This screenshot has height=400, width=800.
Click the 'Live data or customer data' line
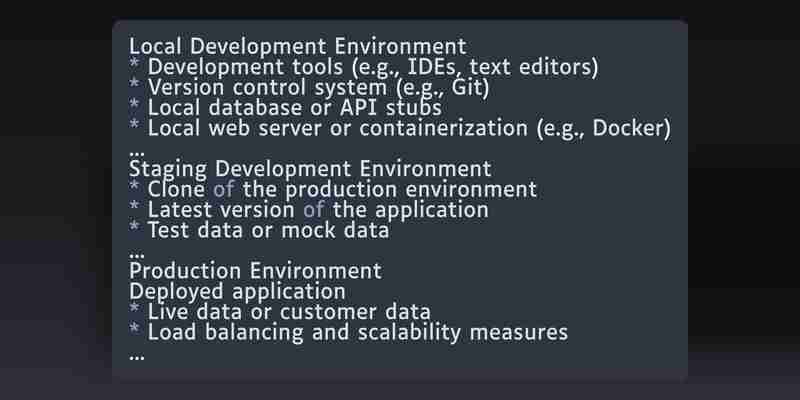point(280,312)
